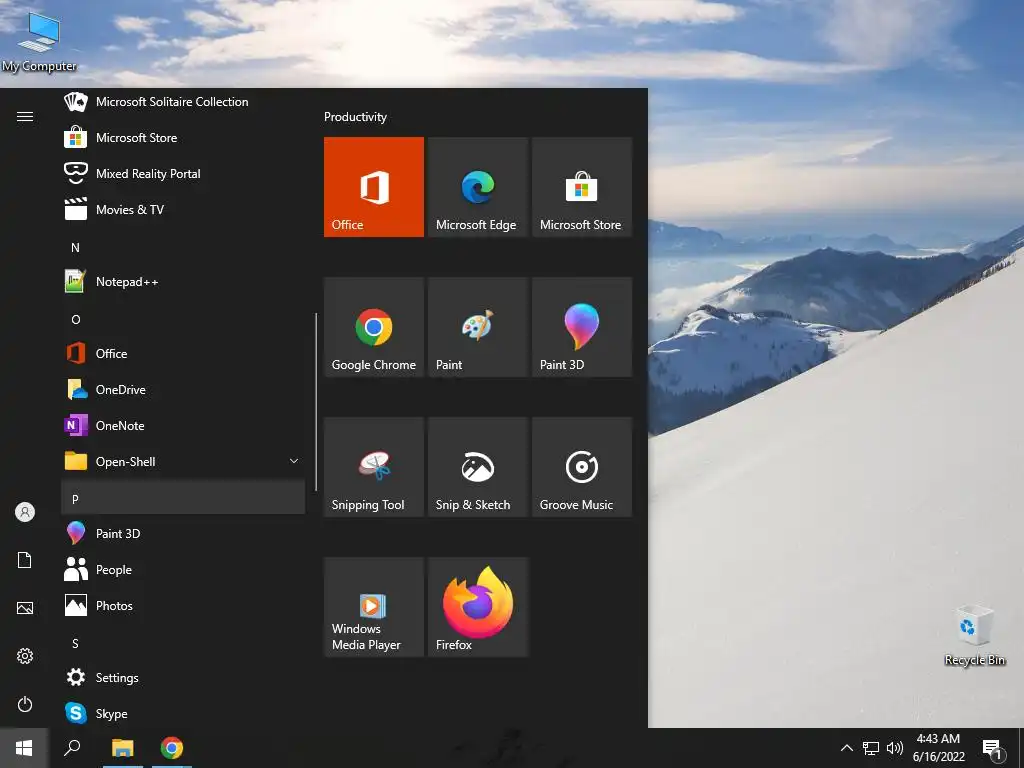The height and width of the screenshot is (768, 1024).
Task: Open the Paint 3D tile
Action: pyautogui.click(x=582, y=327)
